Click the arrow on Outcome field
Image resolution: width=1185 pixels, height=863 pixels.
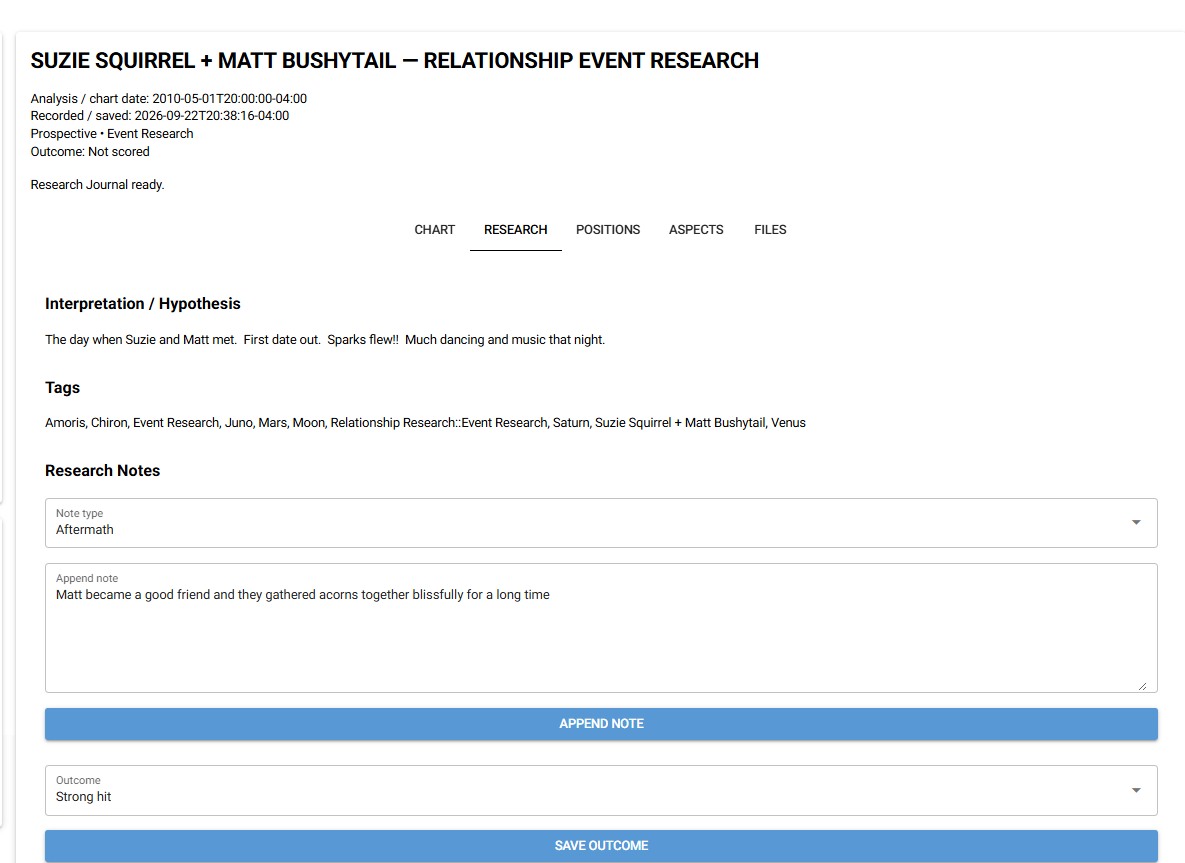(1136, 790)
